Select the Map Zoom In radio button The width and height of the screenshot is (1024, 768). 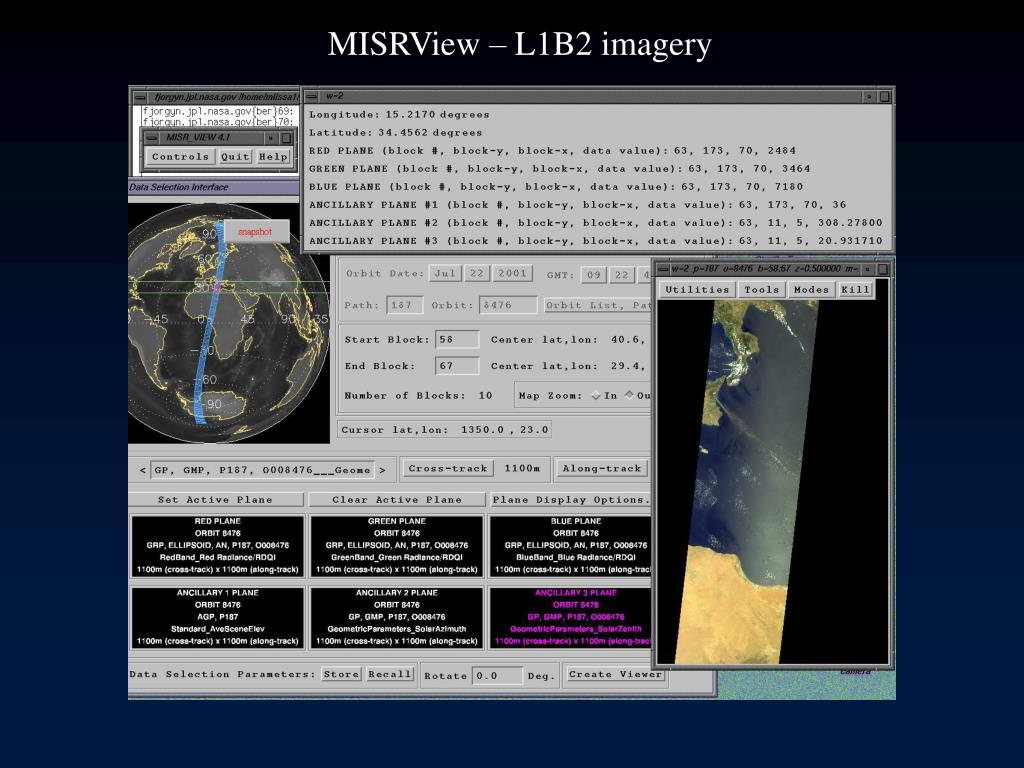[596, 395]
